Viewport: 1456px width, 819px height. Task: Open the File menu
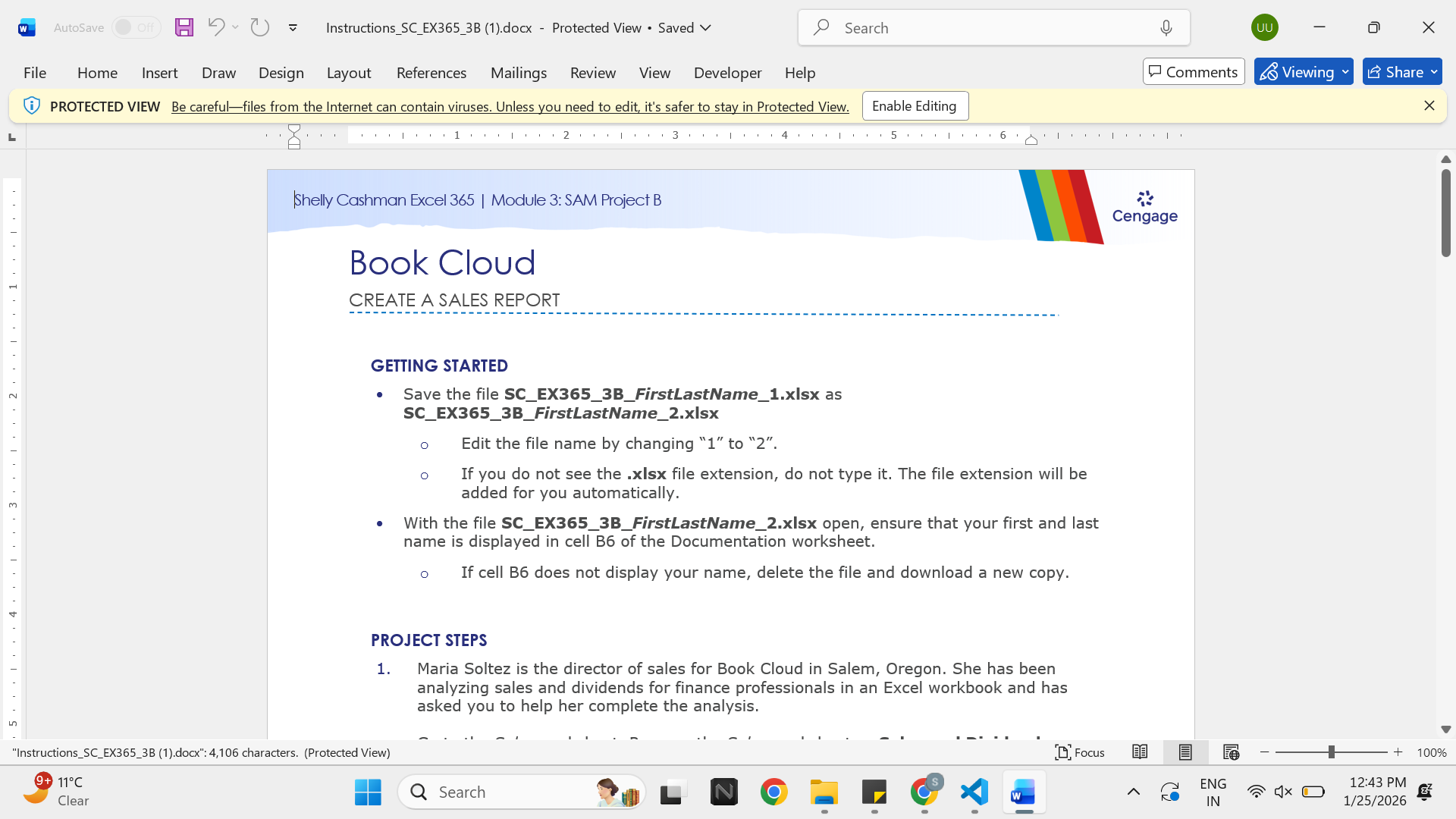[x=35, y=73]
